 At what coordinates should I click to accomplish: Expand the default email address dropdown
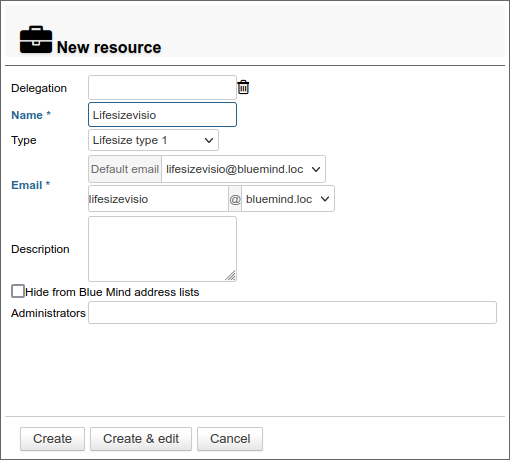click(243, 169)
